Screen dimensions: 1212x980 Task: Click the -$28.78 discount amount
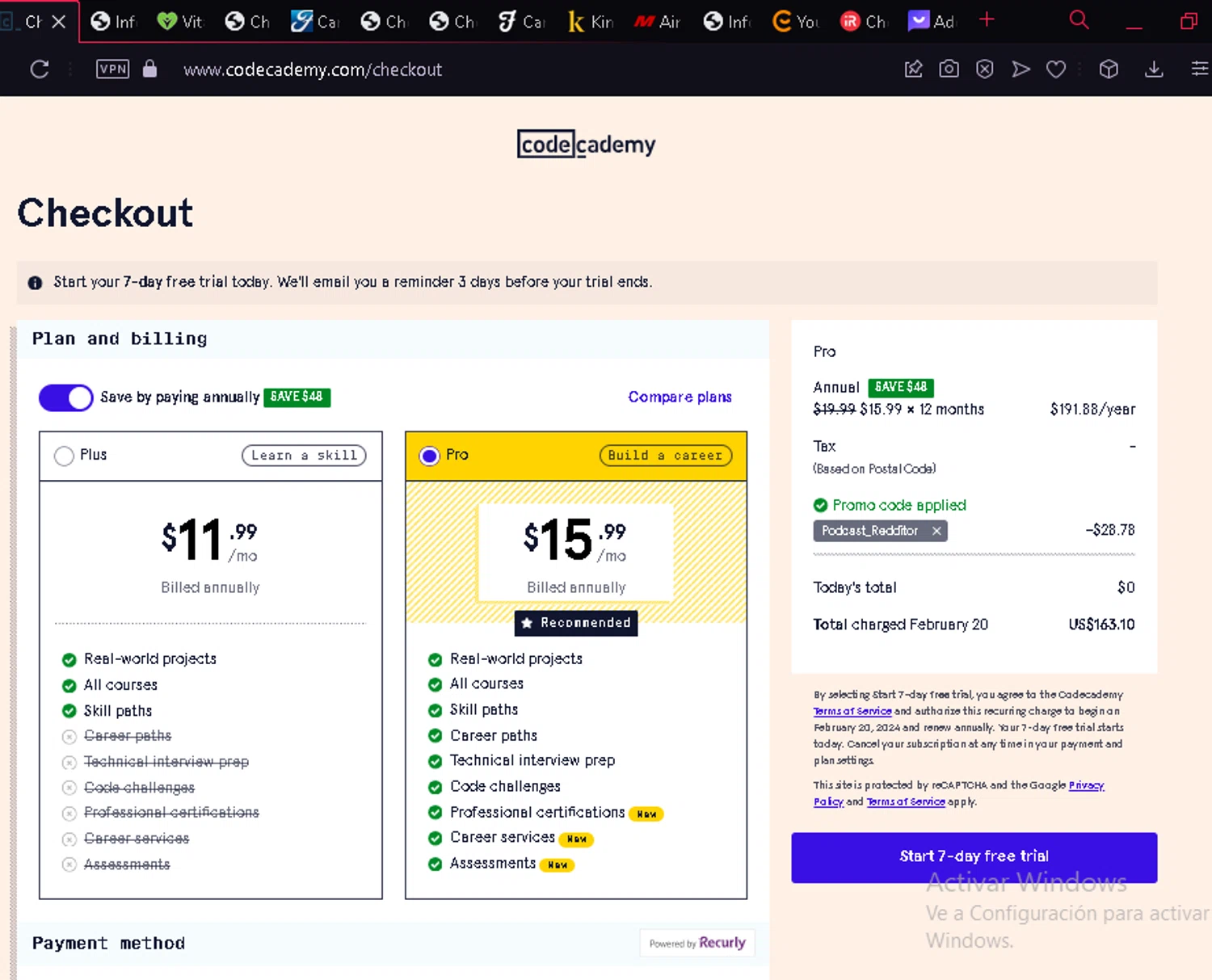[x=1110, y=530]
